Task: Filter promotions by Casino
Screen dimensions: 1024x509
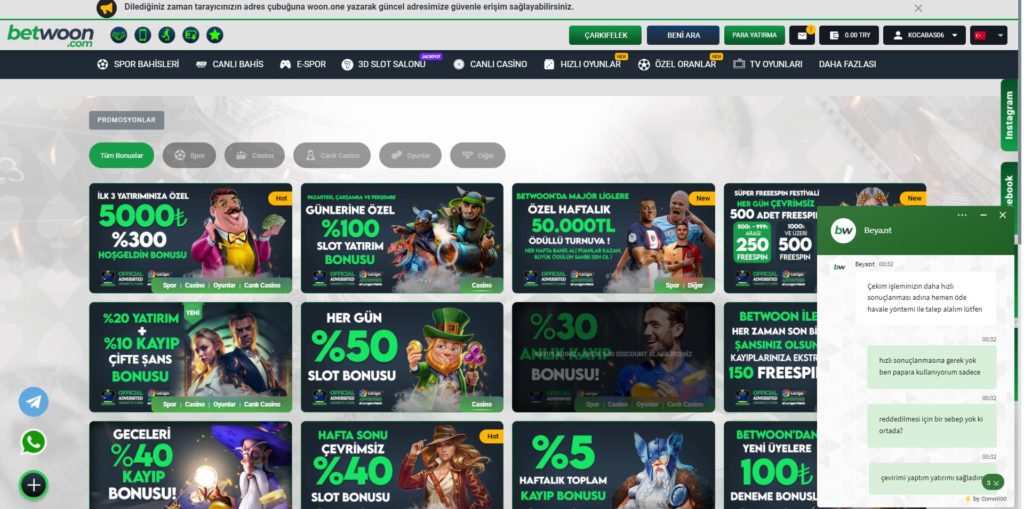Action: click(255, 156)
